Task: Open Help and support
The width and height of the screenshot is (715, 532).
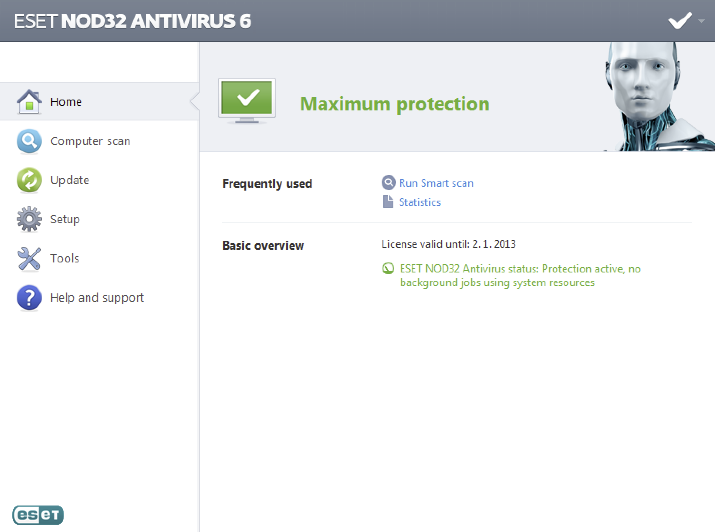Action: coord(97,298)
